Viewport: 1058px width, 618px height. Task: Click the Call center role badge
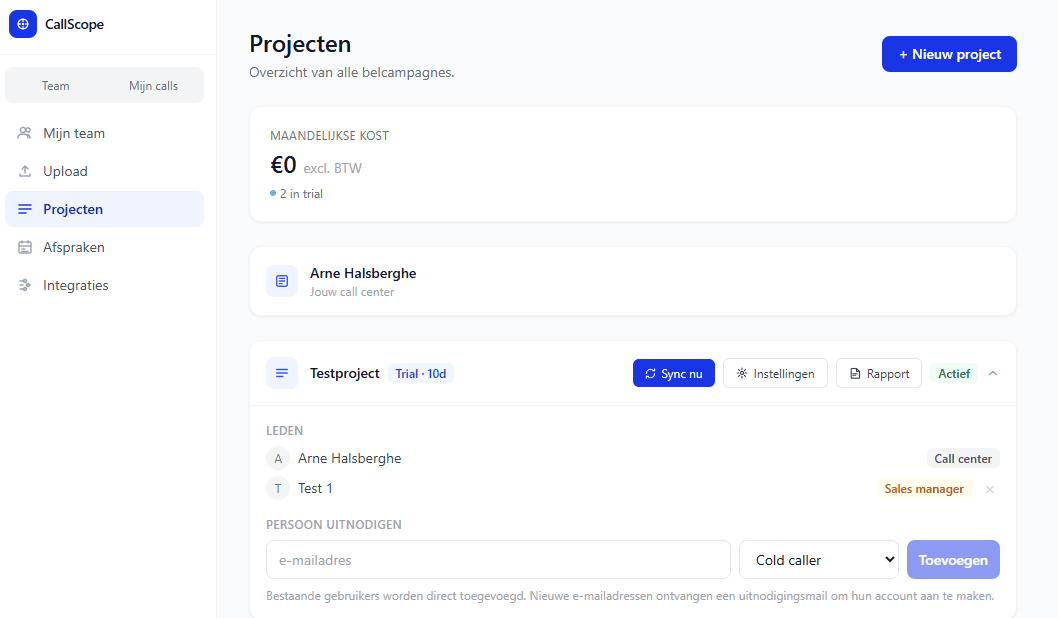tap(963, 459)
